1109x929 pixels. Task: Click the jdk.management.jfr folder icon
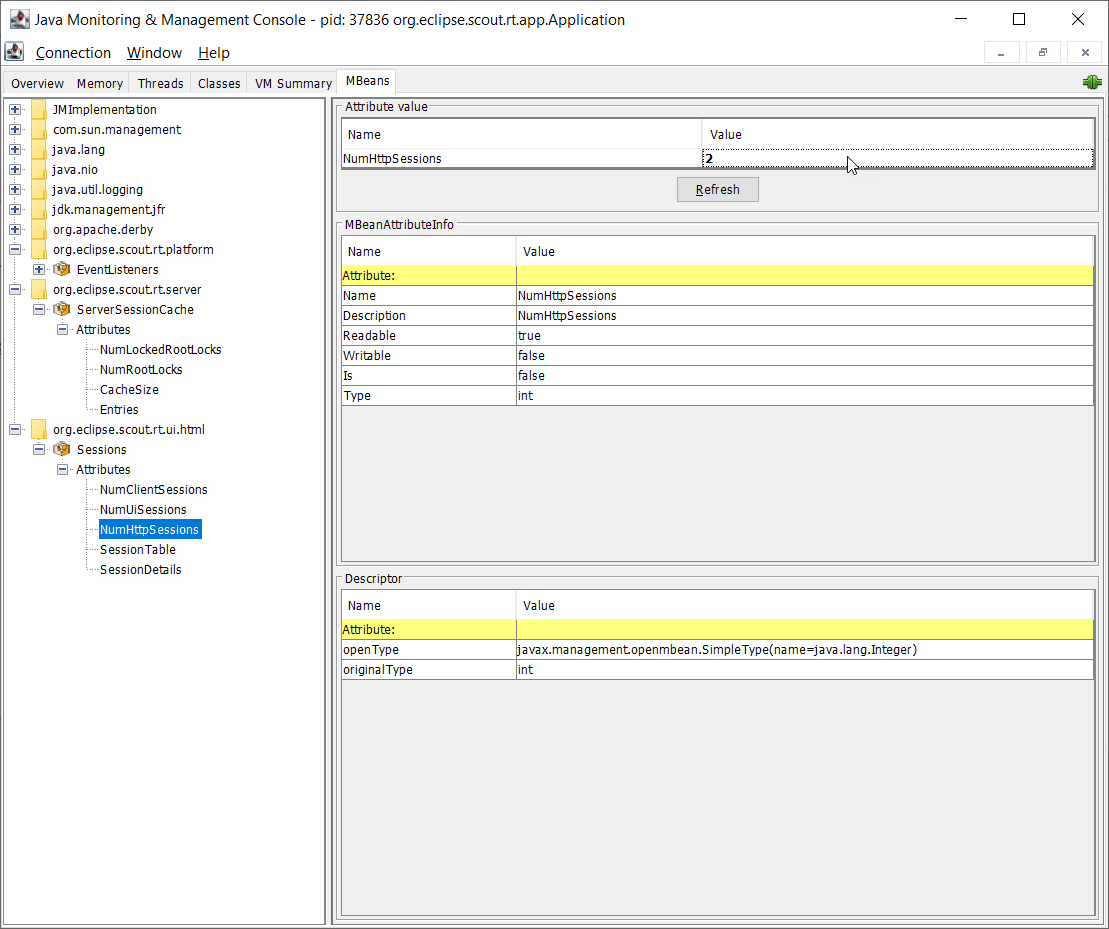pos(39,209)
